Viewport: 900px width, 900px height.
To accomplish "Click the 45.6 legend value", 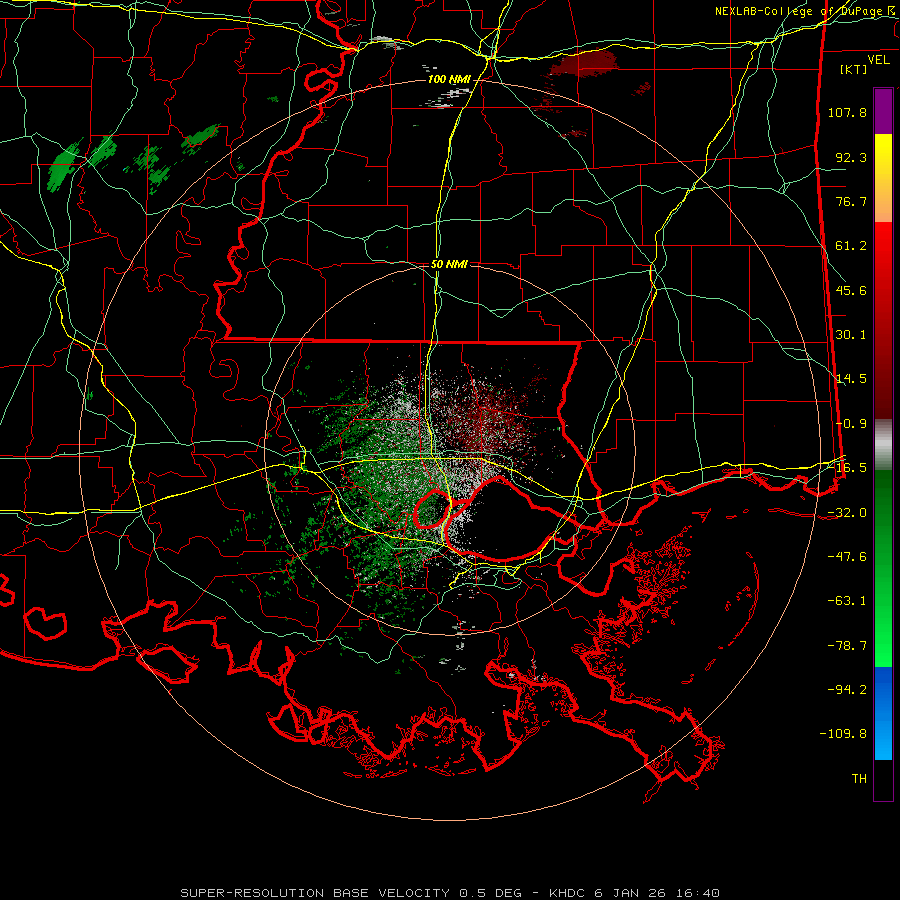I will pos(851,290).
